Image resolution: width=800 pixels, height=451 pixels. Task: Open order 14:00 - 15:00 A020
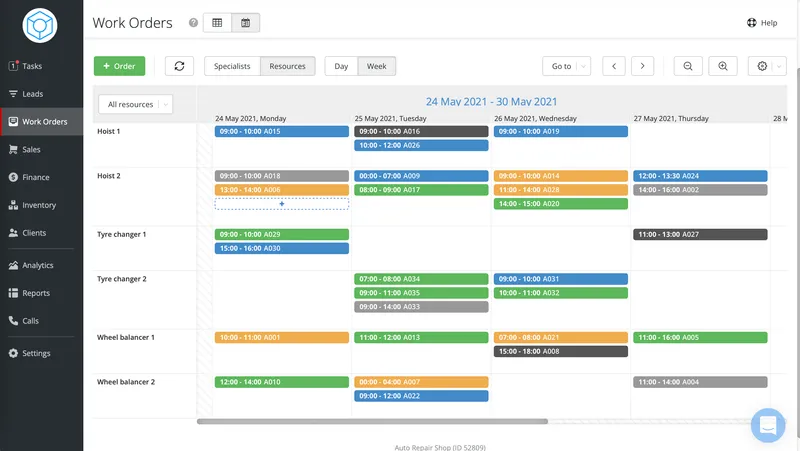[x=561, y=204]
